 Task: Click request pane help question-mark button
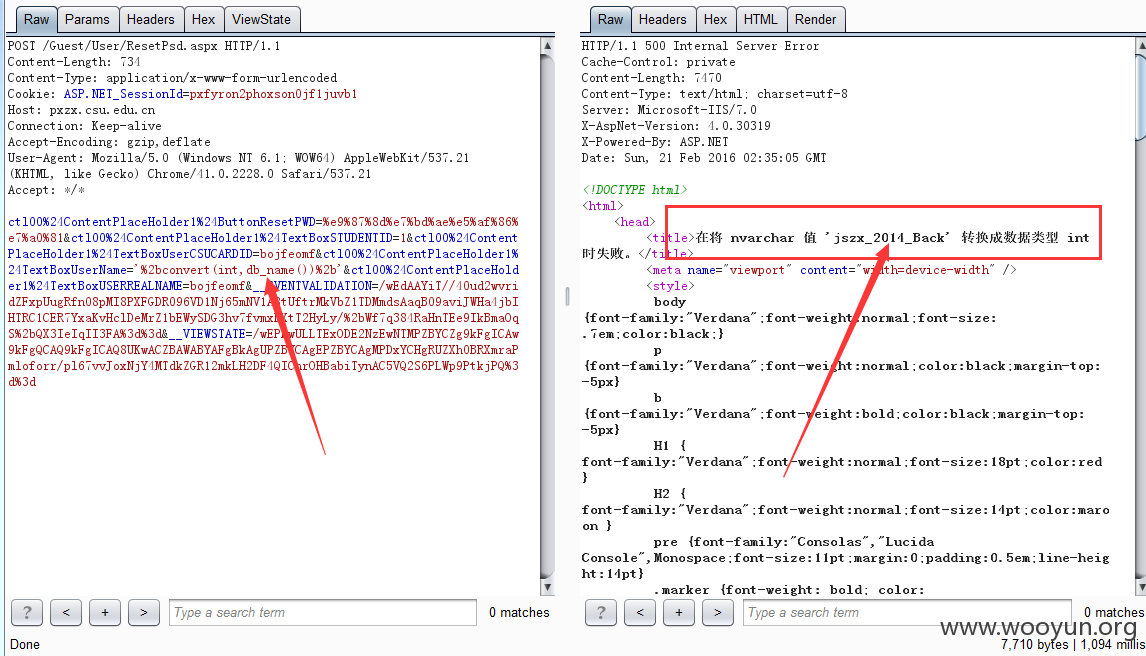pyautogui.click(x=27, y=612)
